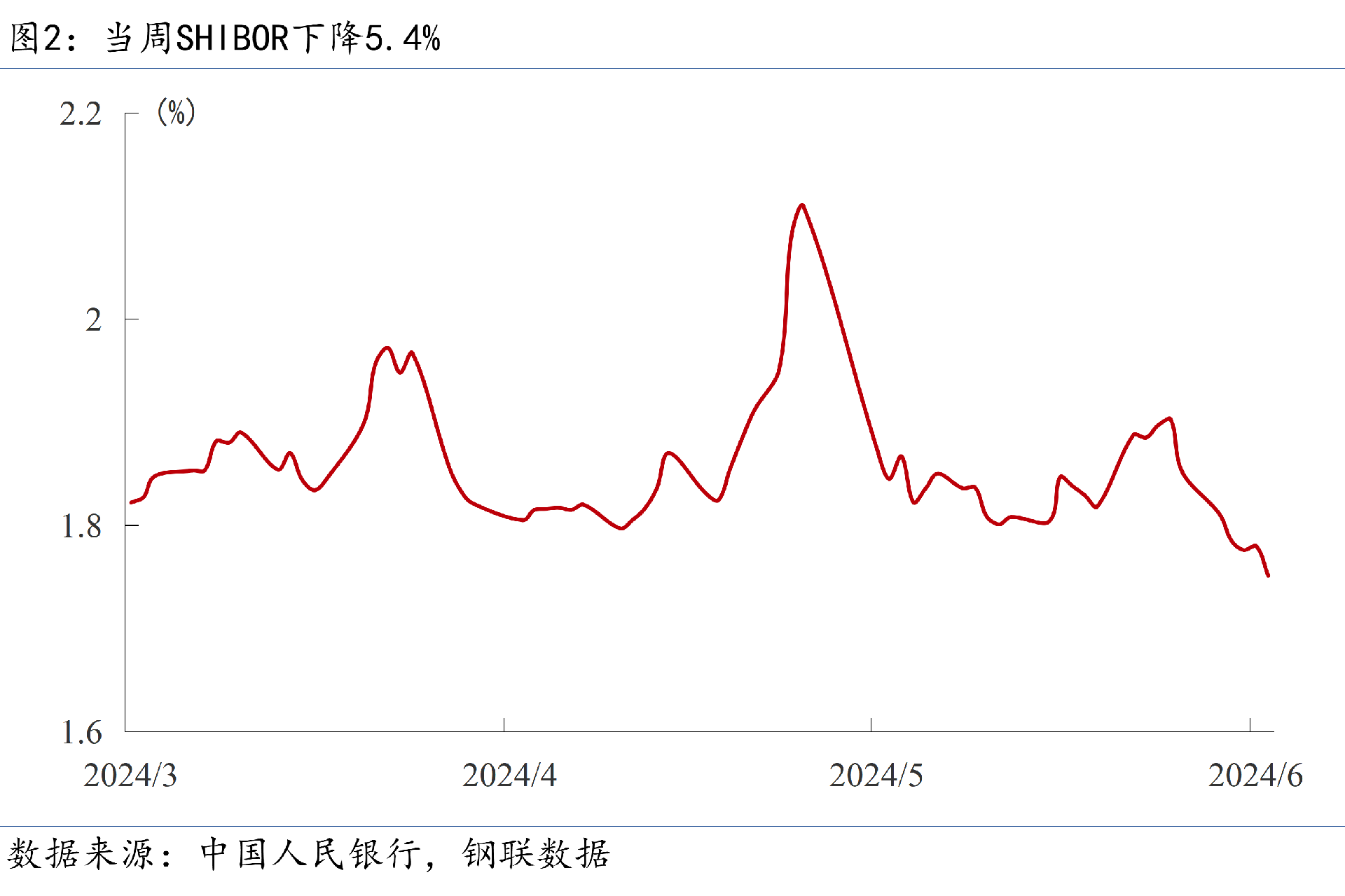
Task: Click the 2024/4 x-axis label
Action: [x=509, y=776]
